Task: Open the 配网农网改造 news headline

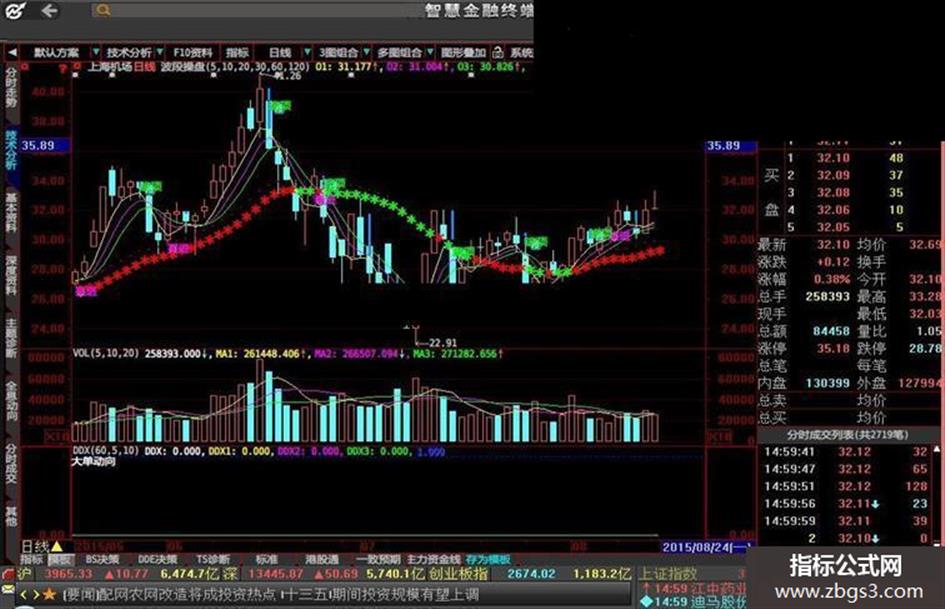Action: click(271, 595)
